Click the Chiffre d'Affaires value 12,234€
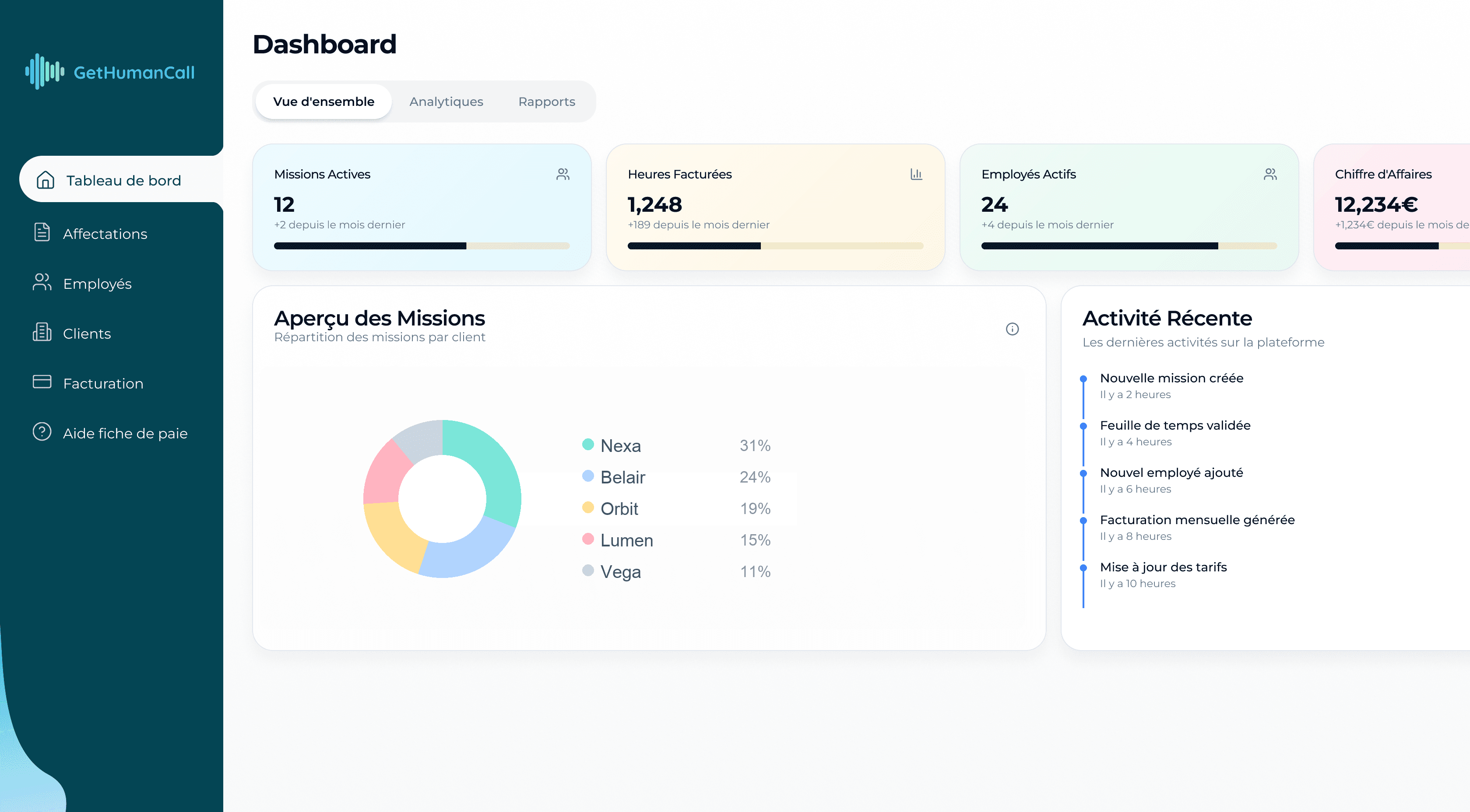This screenshot has height=812, width=1470. click(x=1376, y=204)
